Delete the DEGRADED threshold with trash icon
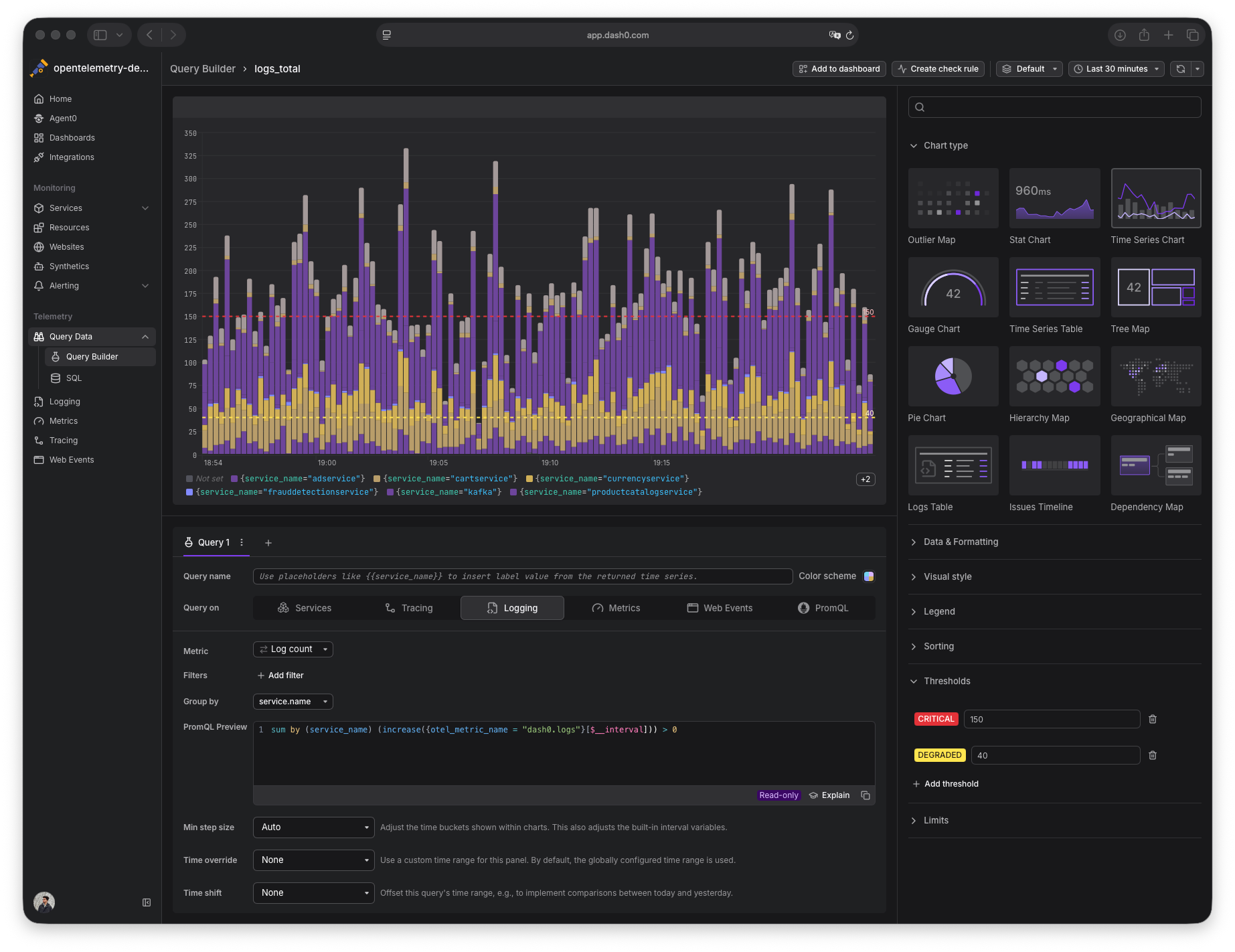The image size is (1235, 952). 1152,755
